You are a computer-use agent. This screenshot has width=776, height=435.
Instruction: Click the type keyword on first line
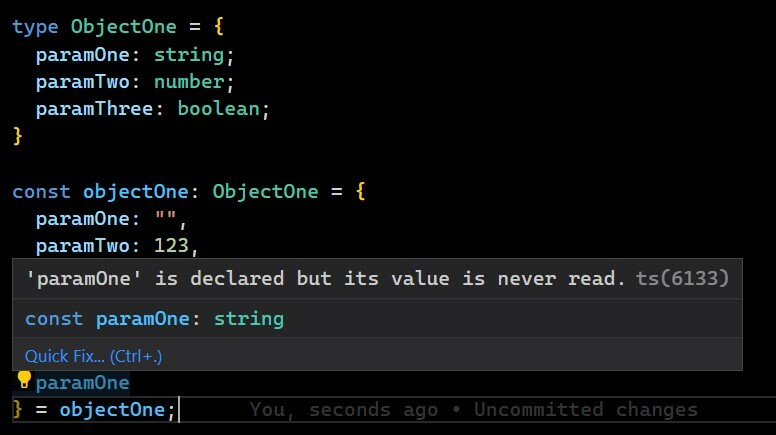pos(35,28)
